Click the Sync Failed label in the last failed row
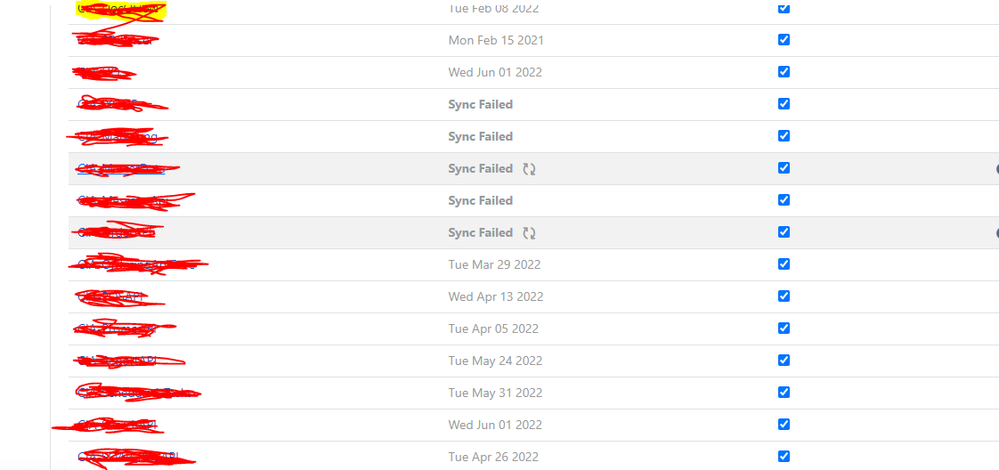 coord(480,232)
